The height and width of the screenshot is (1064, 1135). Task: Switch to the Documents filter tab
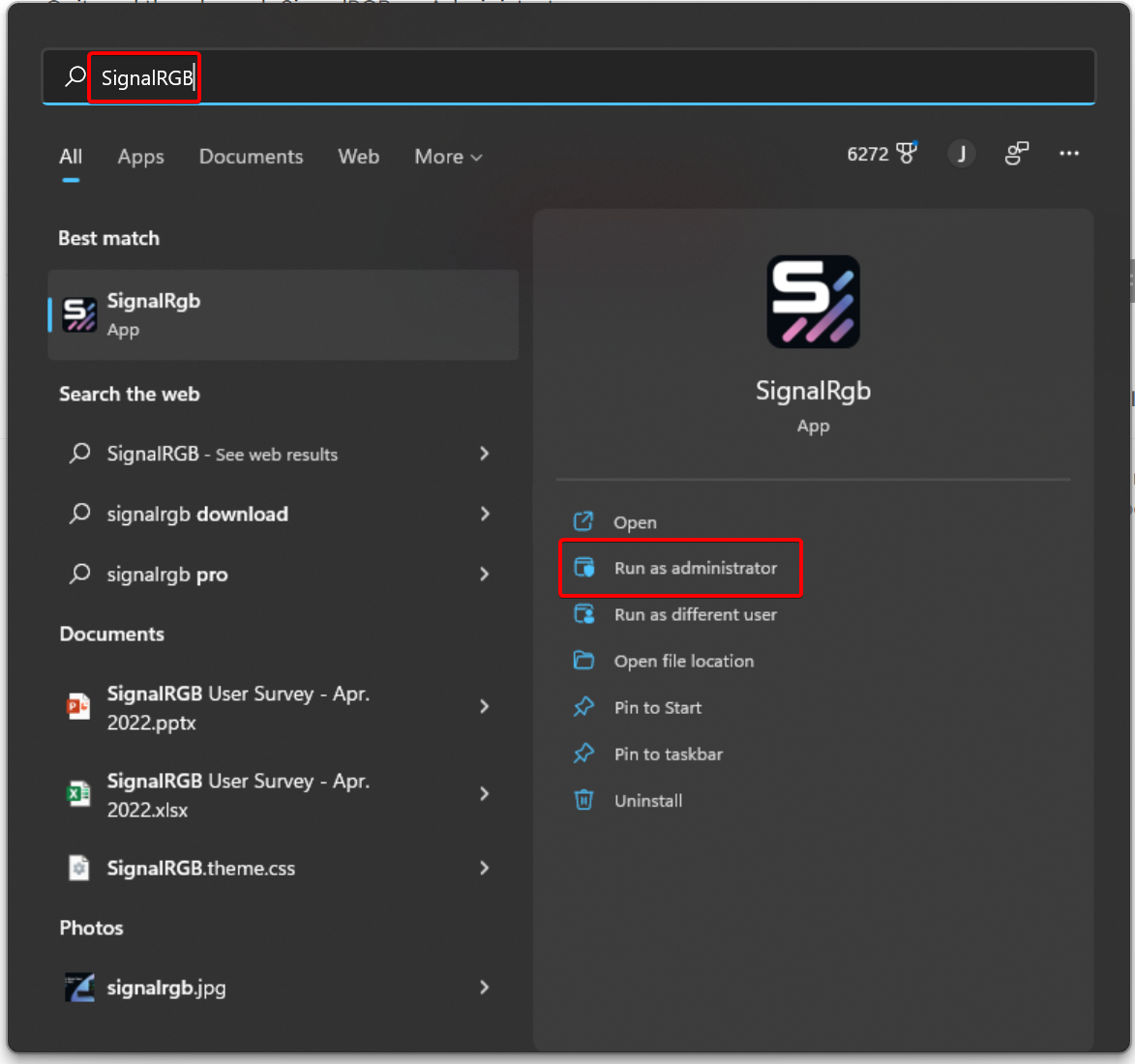251,157
